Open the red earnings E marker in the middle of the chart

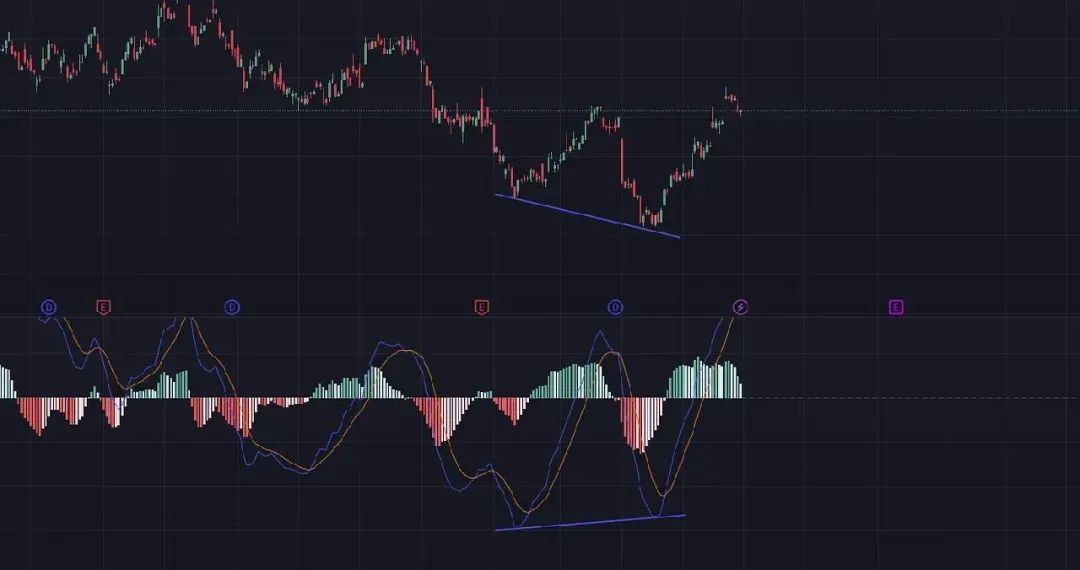pos(482,307)
